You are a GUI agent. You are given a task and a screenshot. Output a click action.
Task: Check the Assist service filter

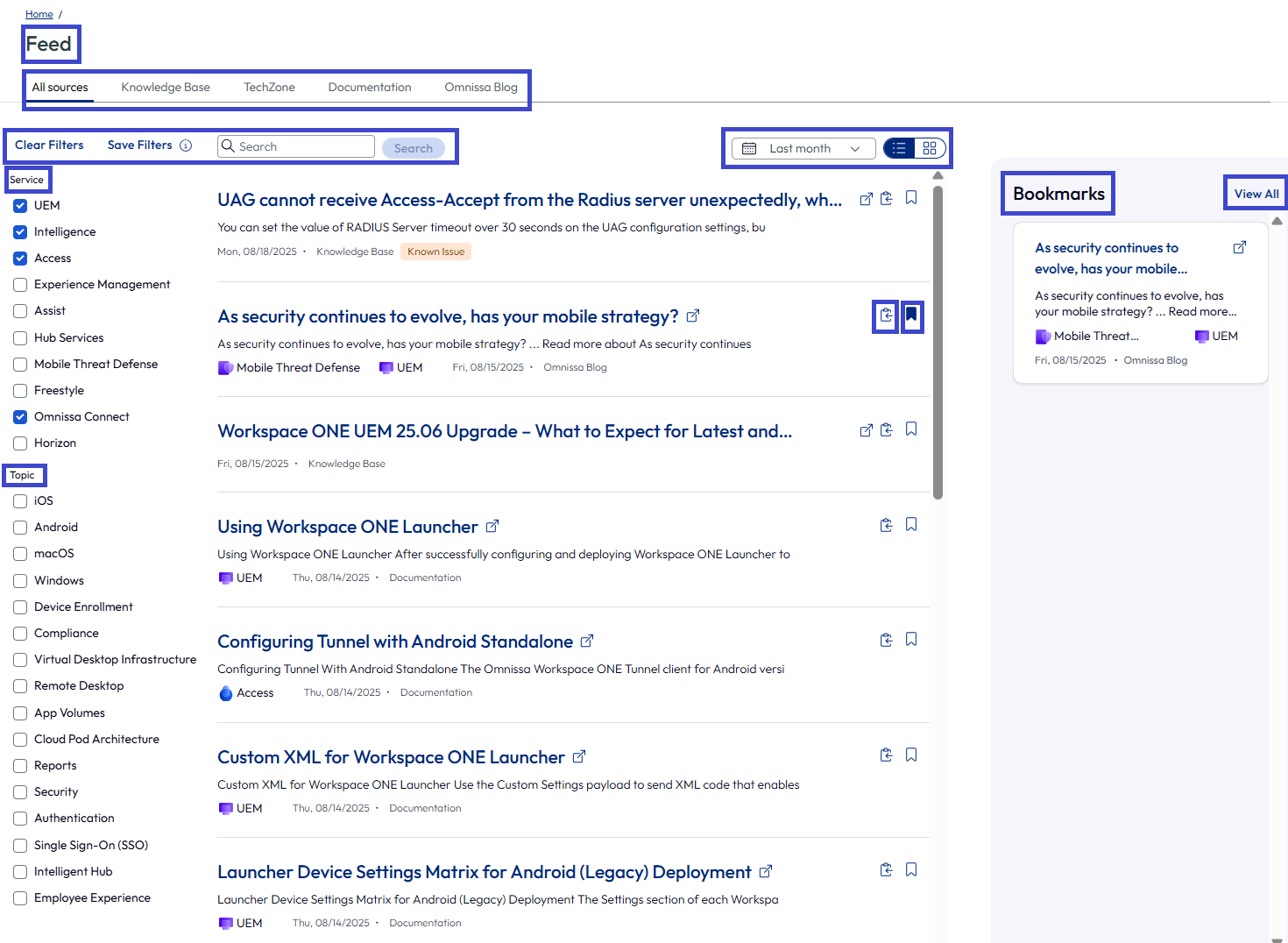20,311
